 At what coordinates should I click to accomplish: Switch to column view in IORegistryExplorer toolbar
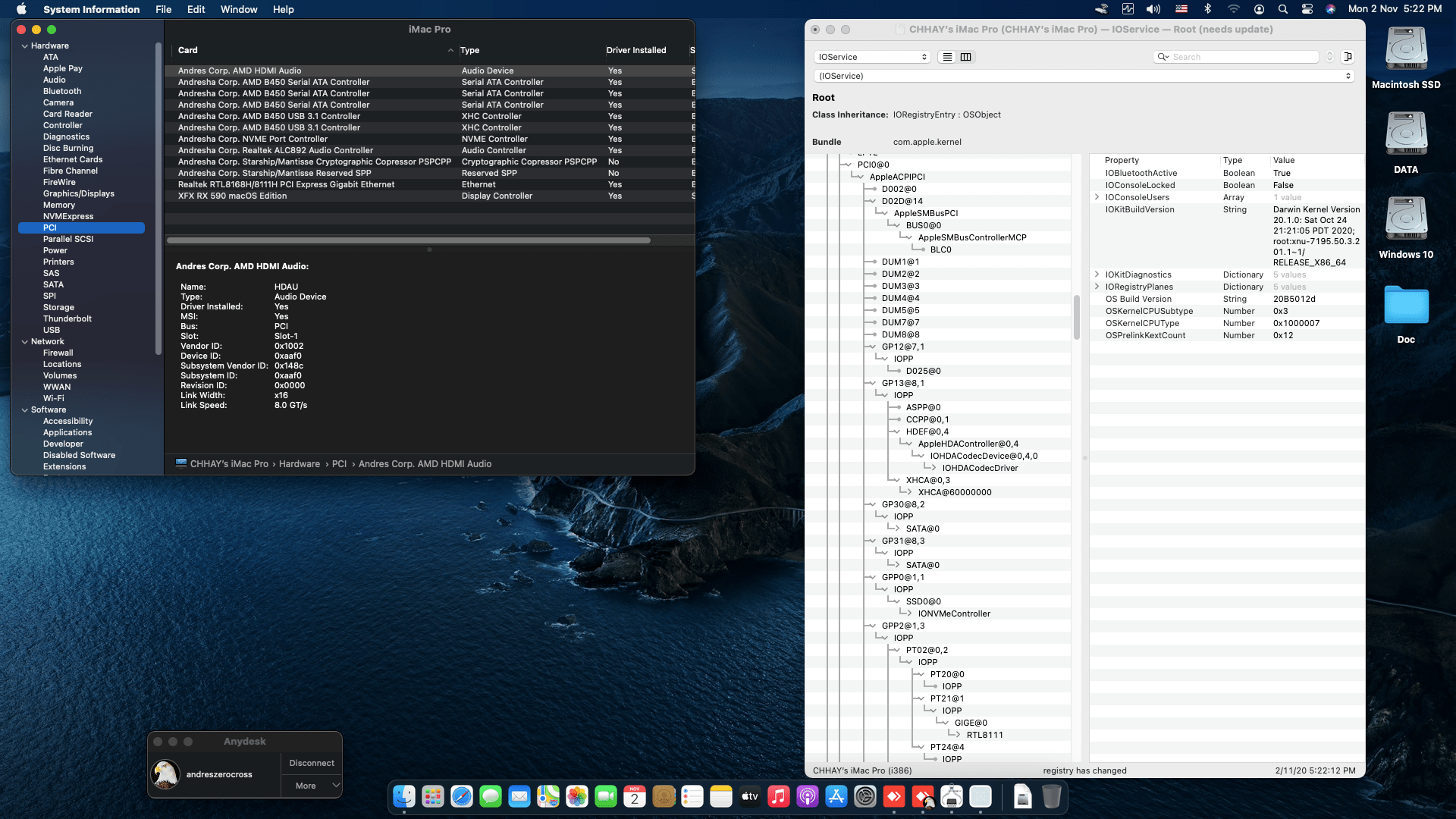coord(965,56)
